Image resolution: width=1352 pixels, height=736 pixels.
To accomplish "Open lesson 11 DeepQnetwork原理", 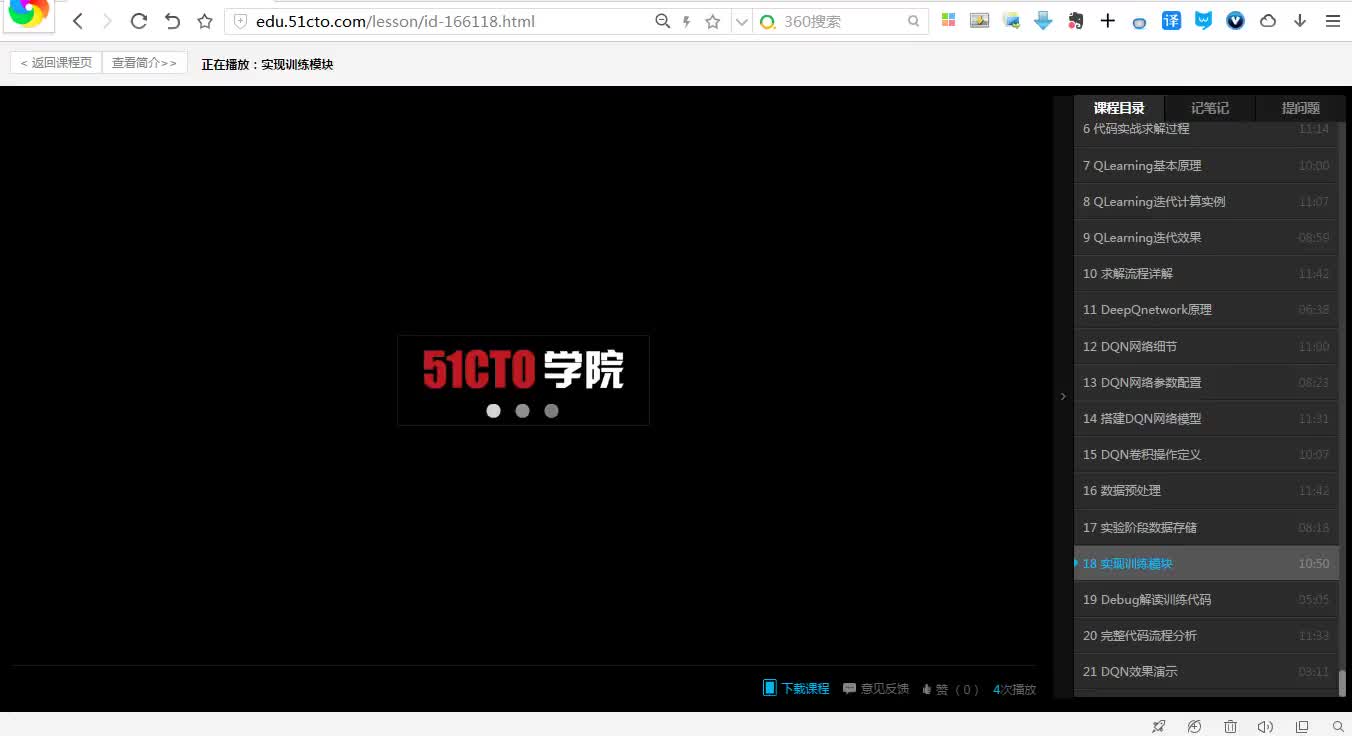I will pyautogui.click(x=1206, y=310).
